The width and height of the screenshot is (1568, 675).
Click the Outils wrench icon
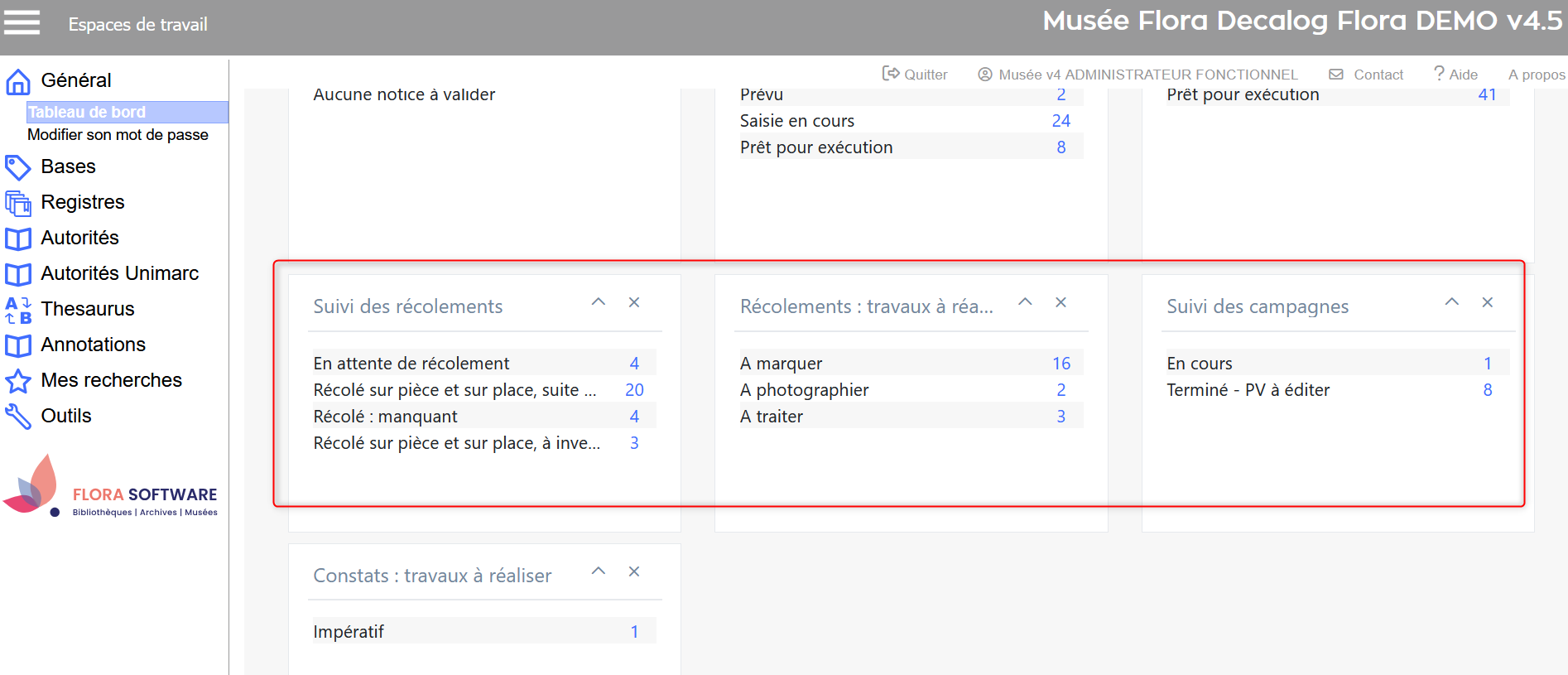(x=18, y=417)
